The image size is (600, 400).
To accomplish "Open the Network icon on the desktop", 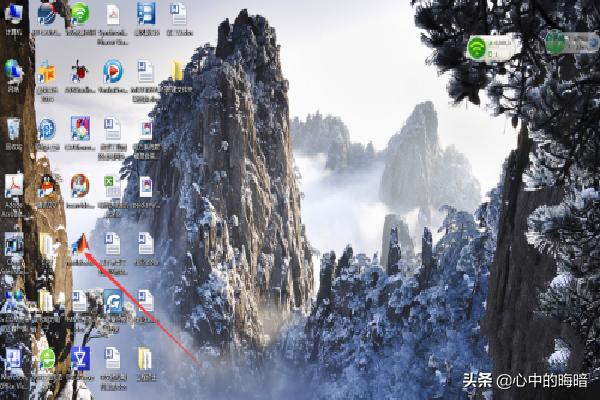I will [x=13, y=71].
